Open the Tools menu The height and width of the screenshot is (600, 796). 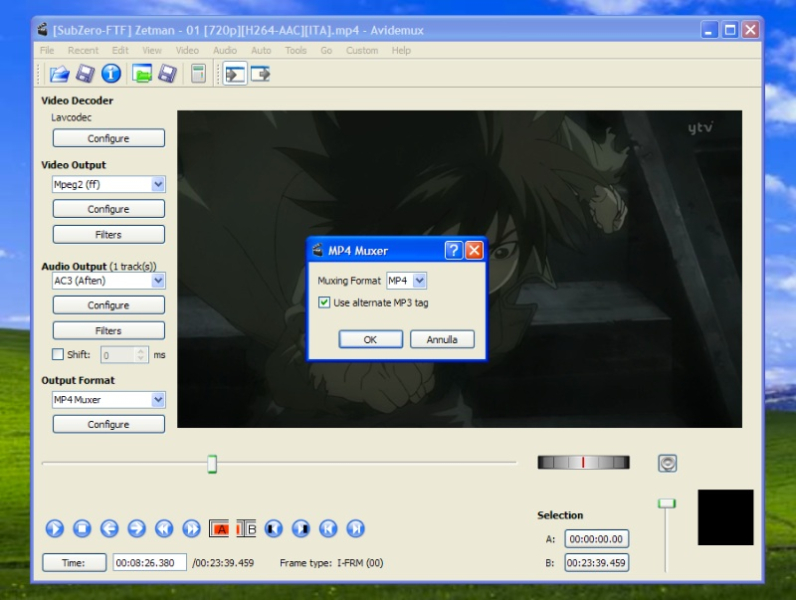tap(295, 50)
